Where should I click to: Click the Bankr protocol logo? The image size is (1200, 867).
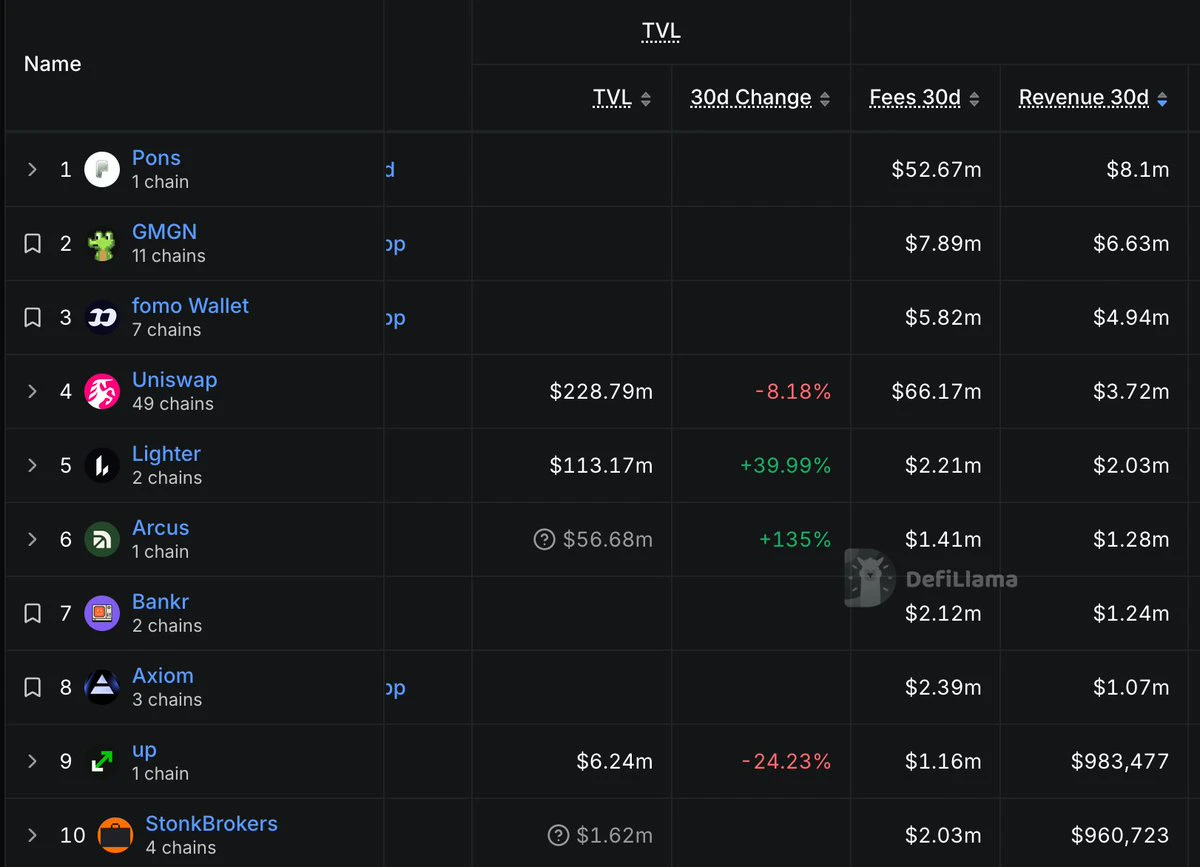pyautogui.click(x=102, y=614)
